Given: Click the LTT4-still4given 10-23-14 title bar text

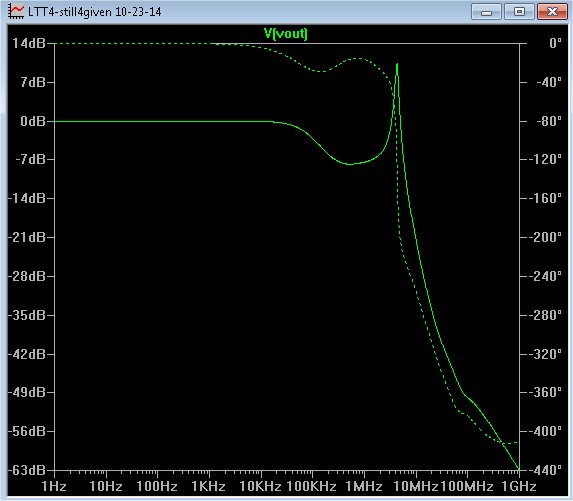Looking at the screenshot, I should pyautogui.click(x=95, y=12).
